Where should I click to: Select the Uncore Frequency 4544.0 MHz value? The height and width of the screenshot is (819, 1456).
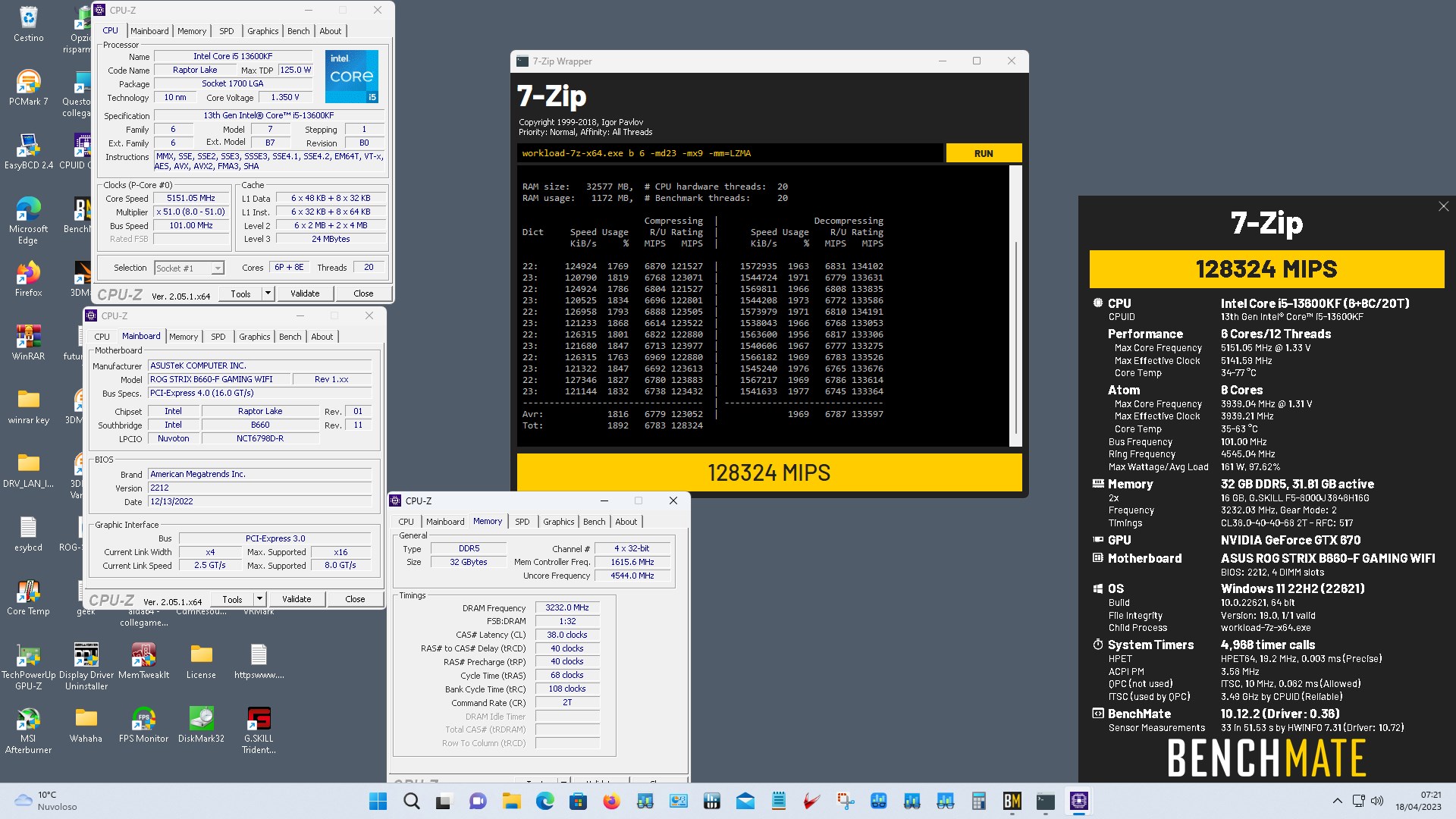[633, 576]
